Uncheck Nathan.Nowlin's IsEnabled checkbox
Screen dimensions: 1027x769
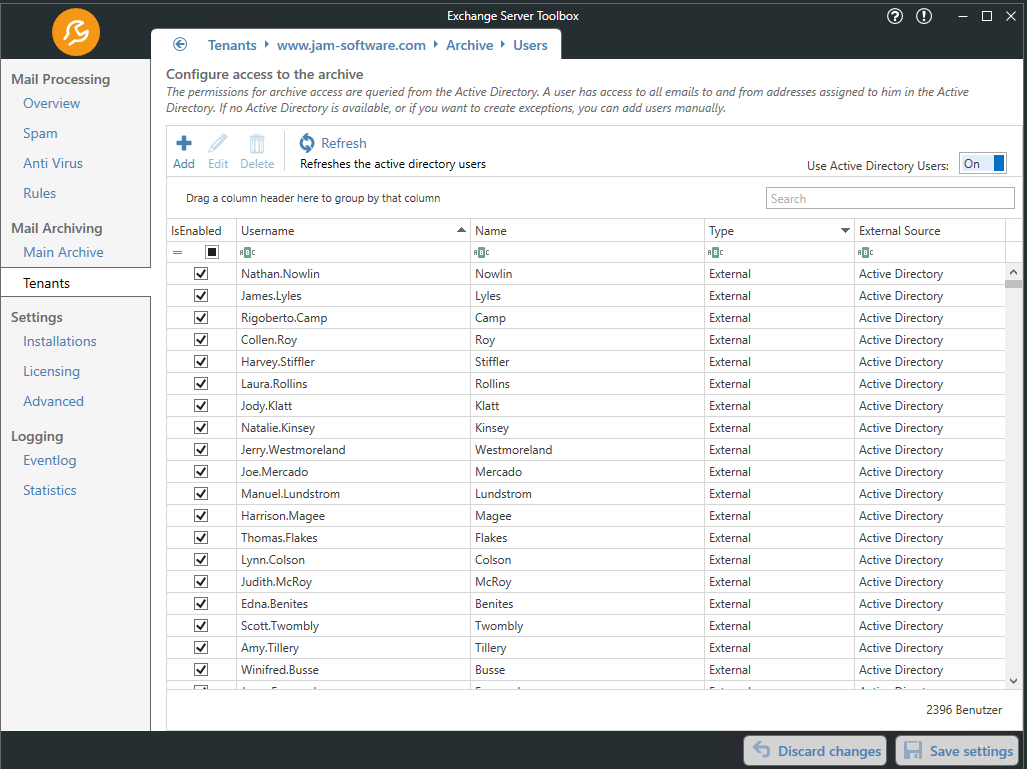click(x=201, y=273)
